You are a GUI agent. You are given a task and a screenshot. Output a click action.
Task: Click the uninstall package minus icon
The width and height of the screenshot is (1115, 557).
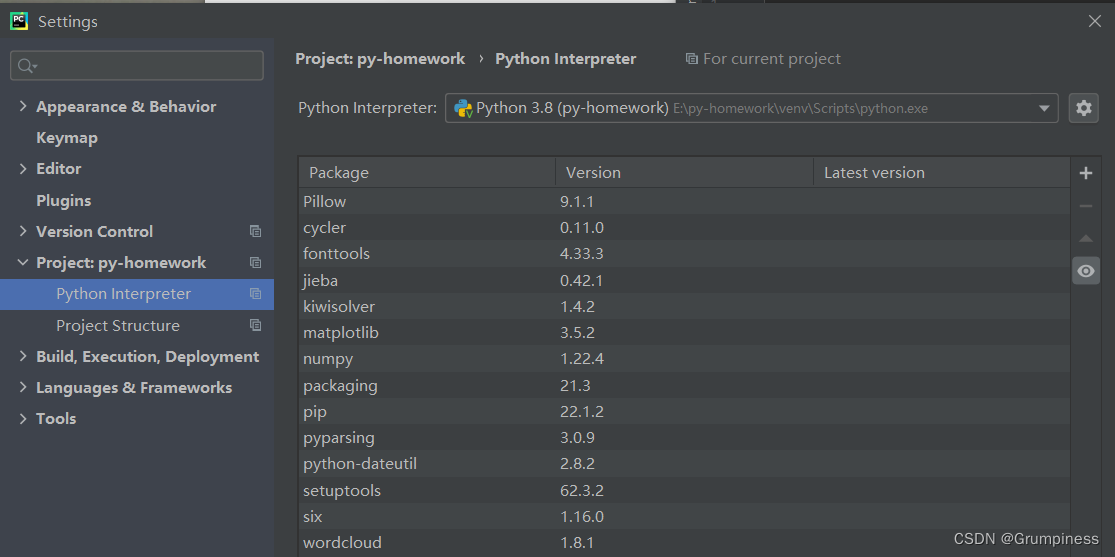tap(1085, 206)
